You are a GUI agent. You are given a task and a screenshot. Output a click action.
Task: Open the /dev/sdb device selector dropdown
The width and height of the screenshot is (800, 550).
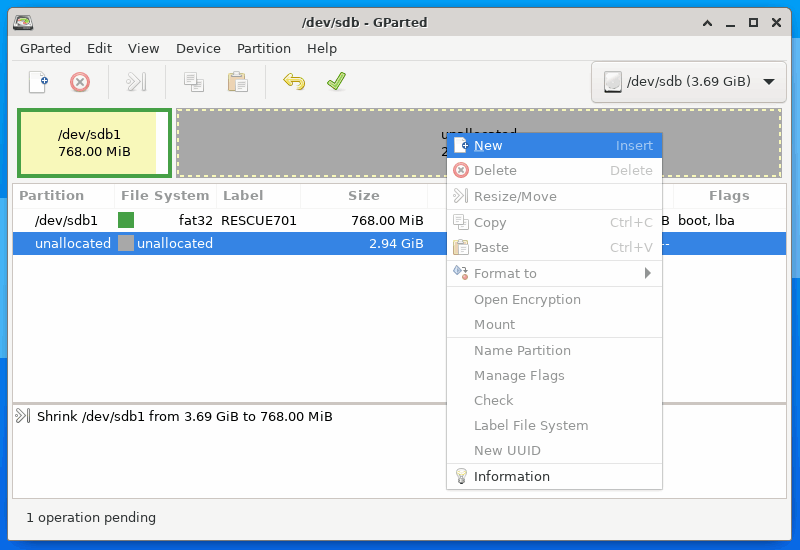(689, 82)
